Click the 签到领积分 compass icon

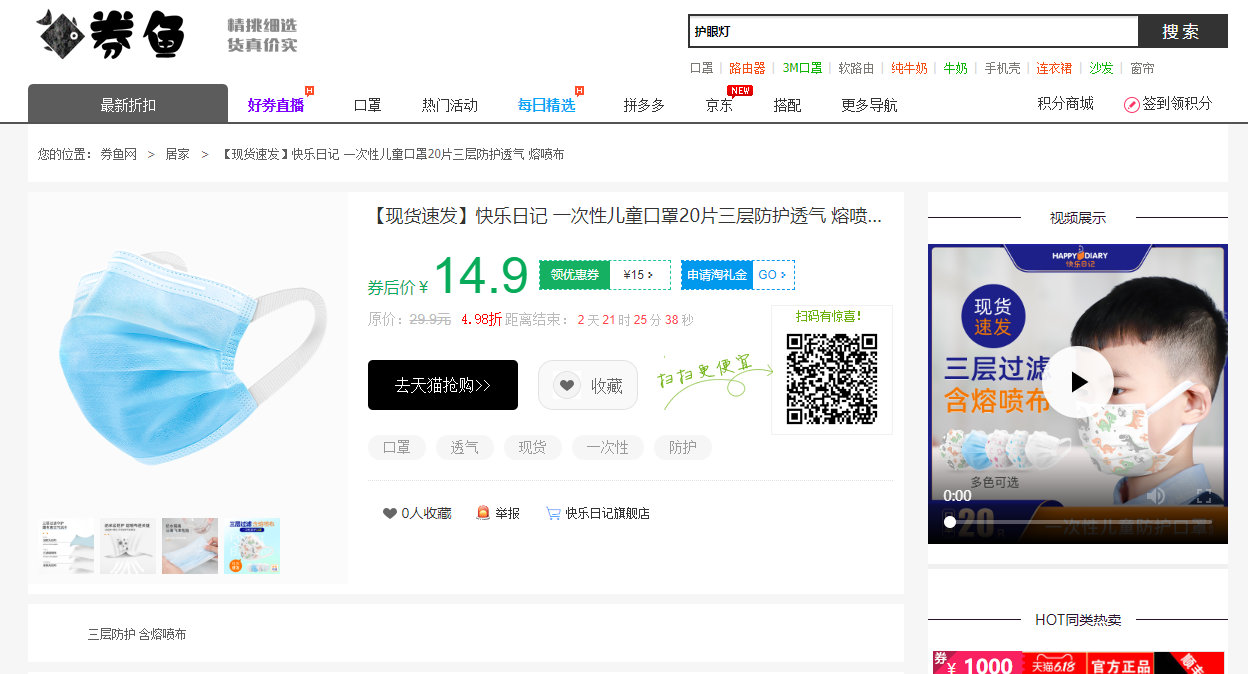(x=1131, y=104)
